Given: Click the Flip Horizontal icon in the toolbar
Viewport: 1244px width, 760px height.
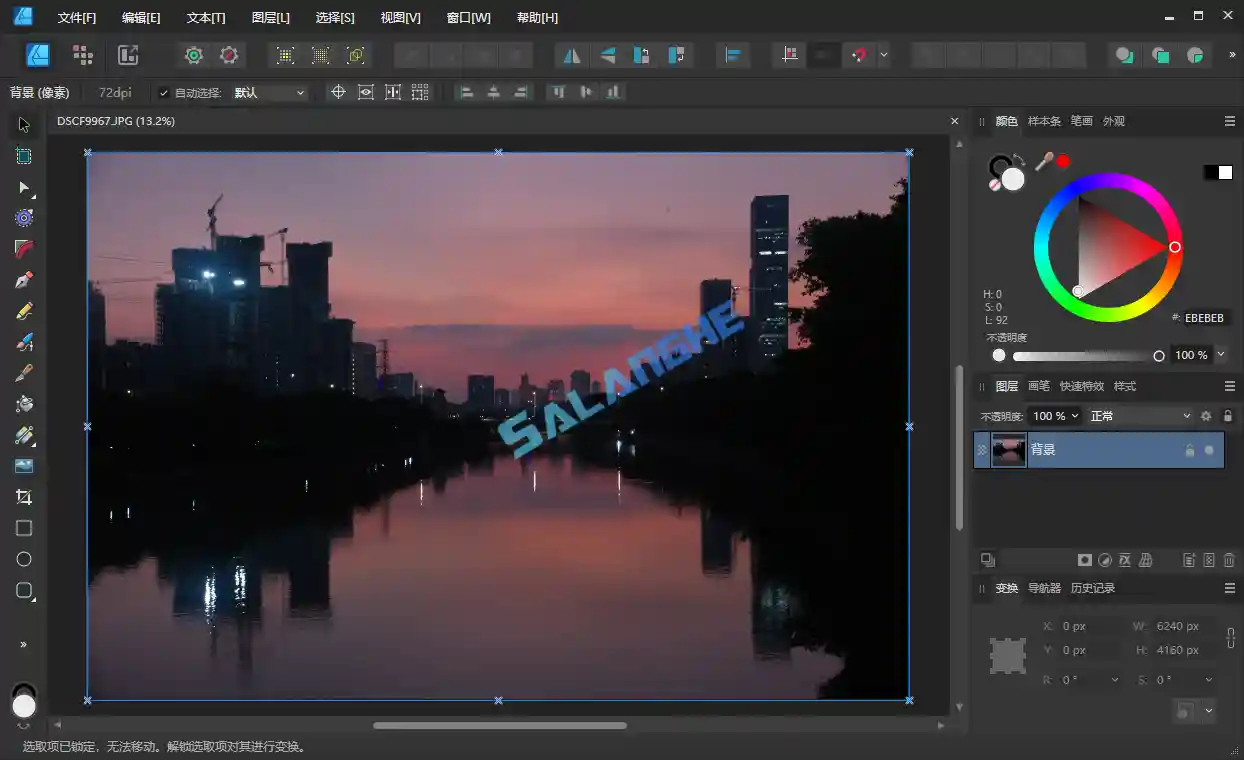Looking at the screenshot, I should click(572, 55).
